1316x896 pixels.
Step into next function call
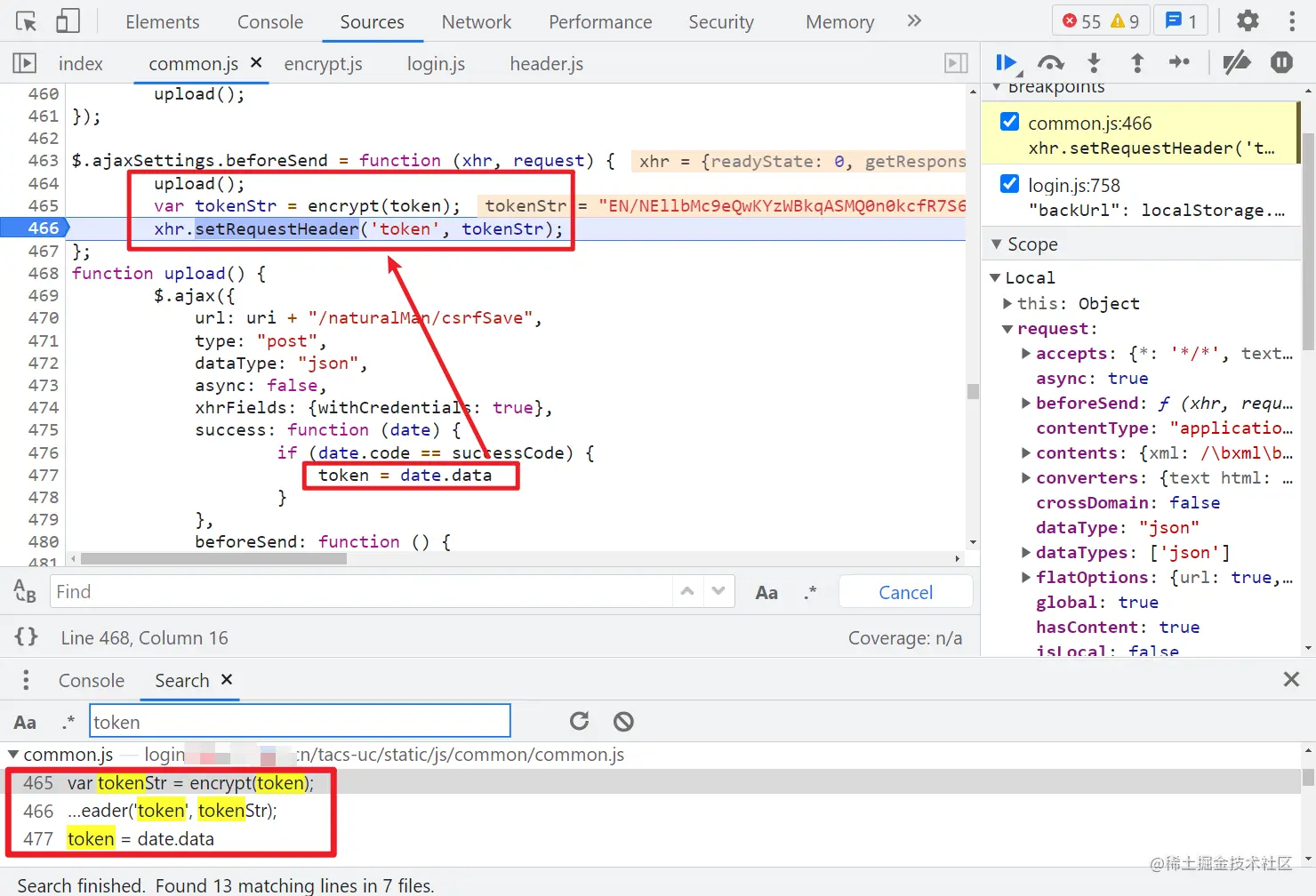coord(1094,62)
